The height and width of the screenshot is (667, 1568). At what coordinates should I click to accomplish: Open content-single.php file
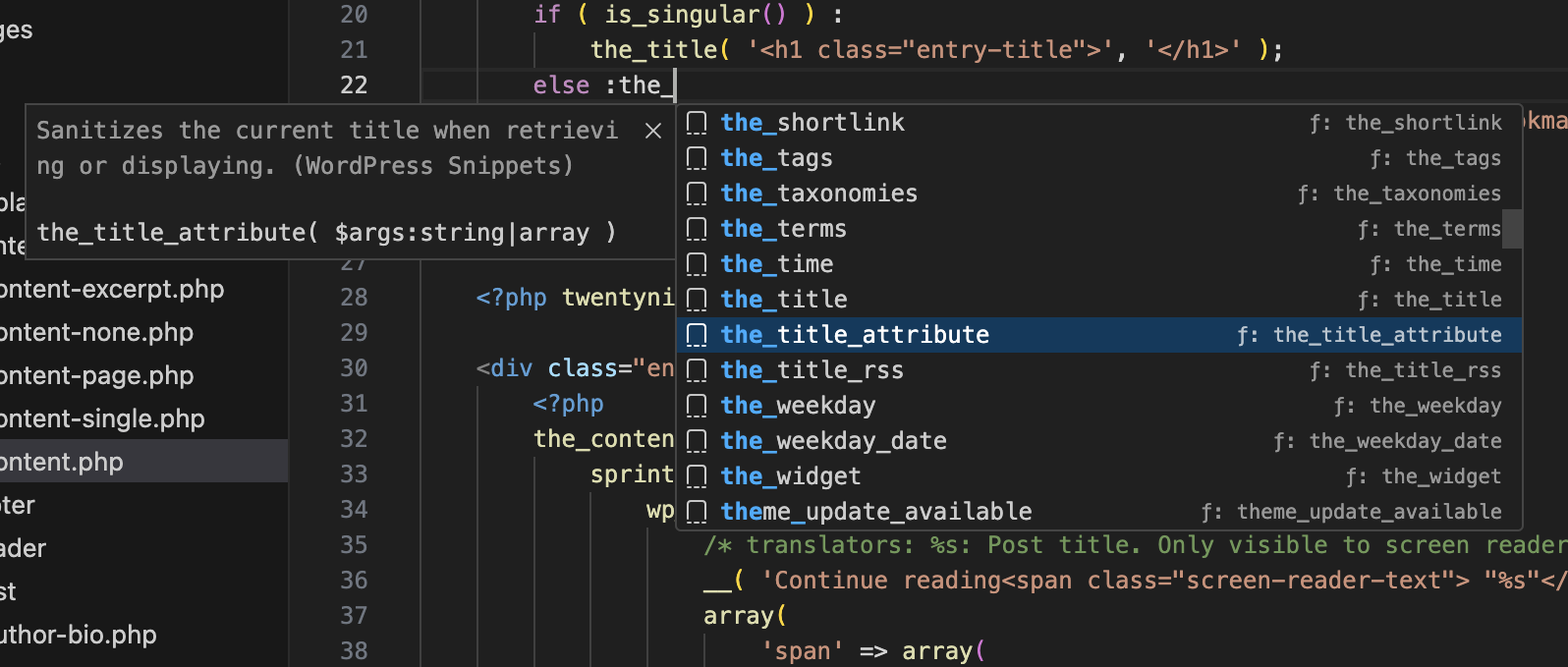pos(102,419)
